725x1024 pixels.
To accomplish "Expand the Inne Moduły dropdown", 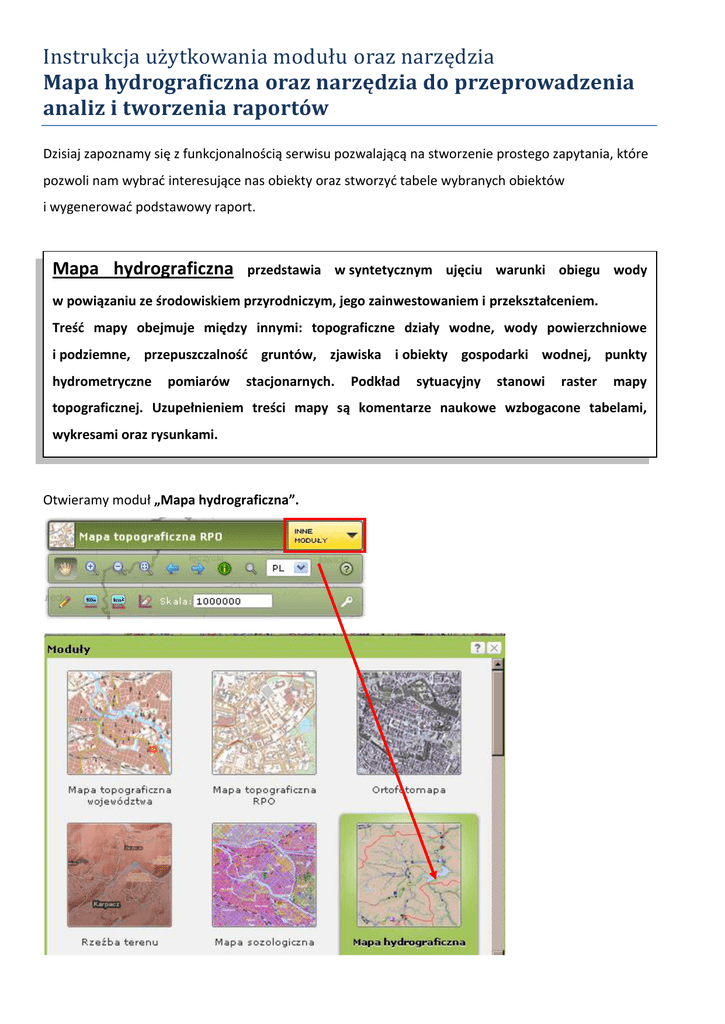I will pyautogui.click(x=325, y=535).
